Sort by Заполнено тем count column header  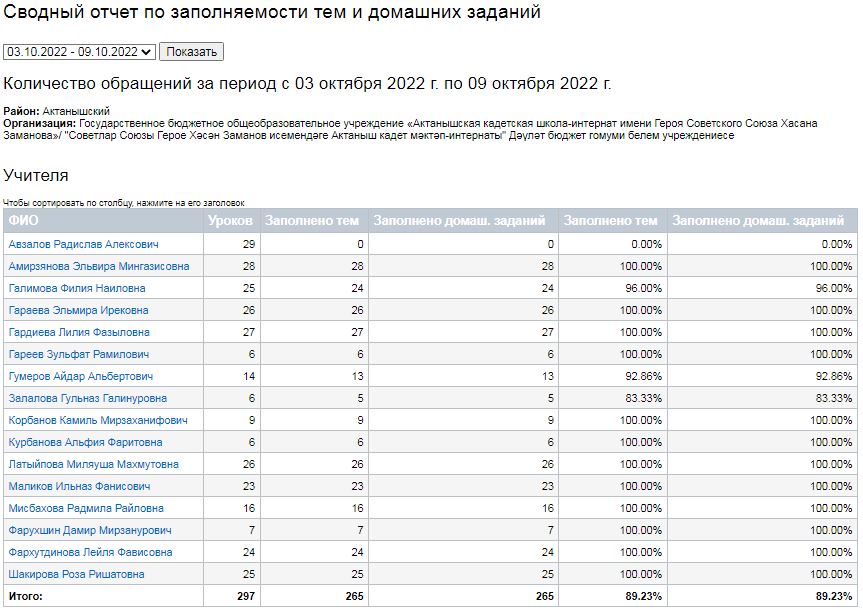point(312,221)
